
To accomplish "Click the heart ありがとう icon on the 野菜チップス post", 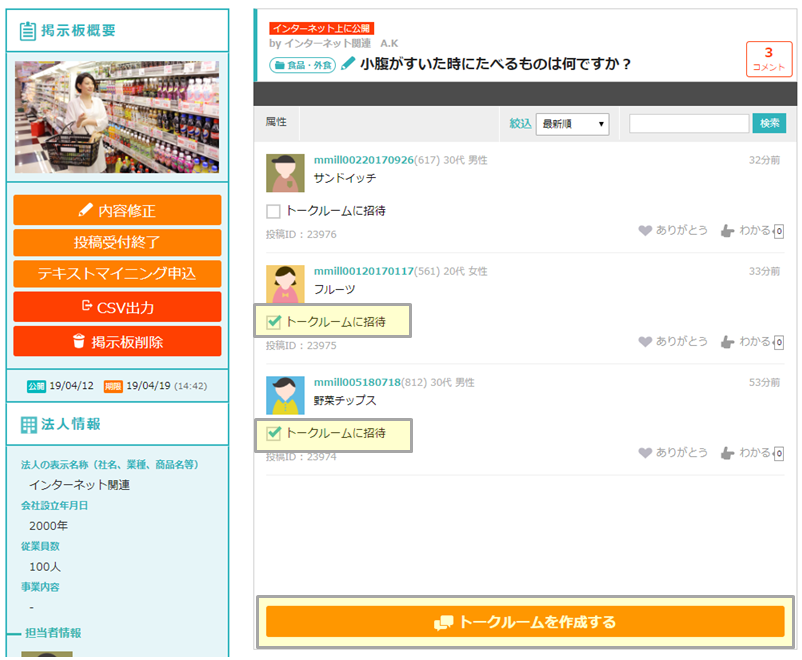I will (645, 453).
